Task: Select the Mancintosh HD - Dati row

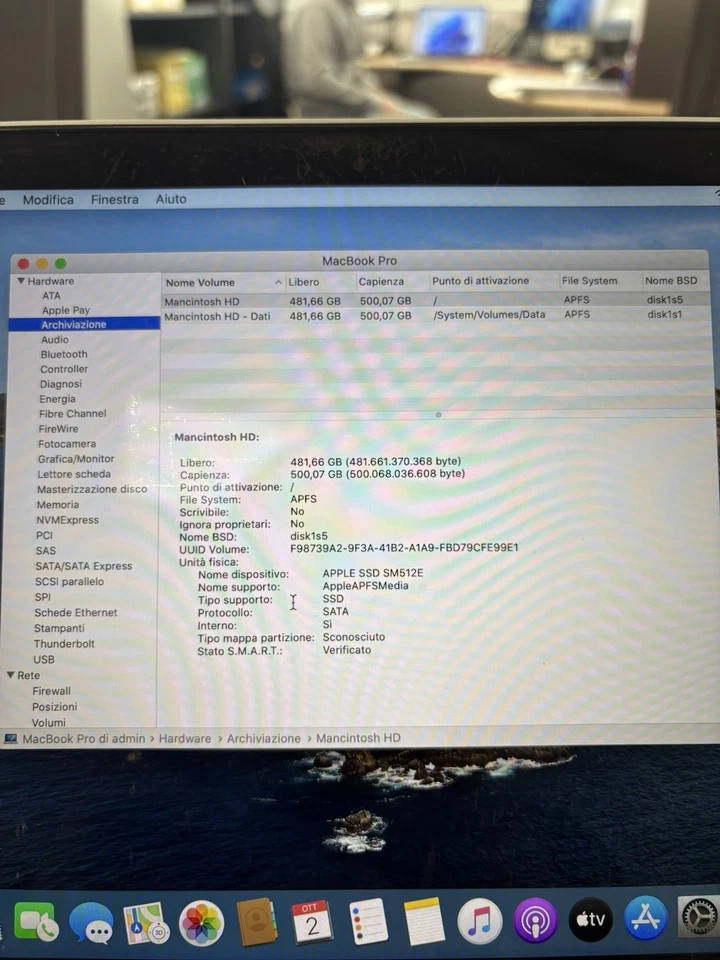Action: 437,316
